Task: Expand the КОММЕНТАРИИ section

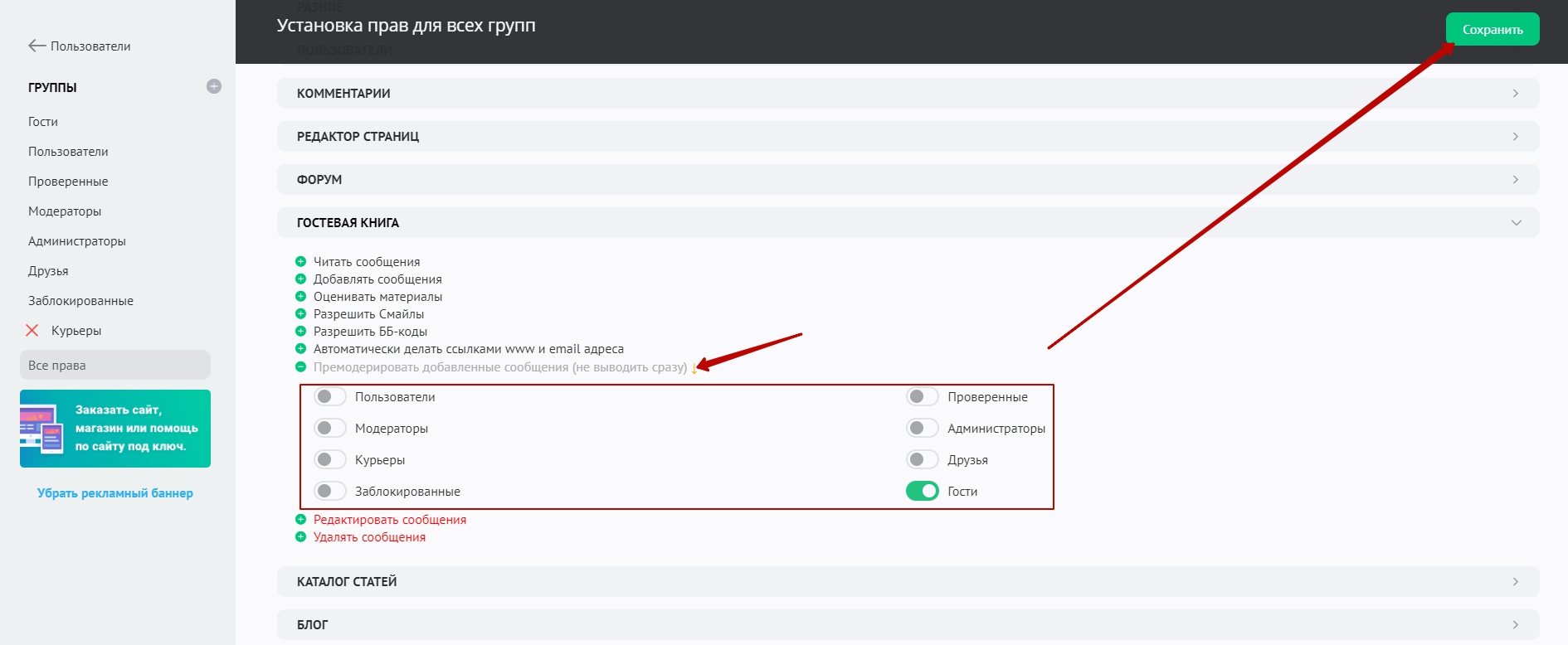Action: (x=908, y=94)
